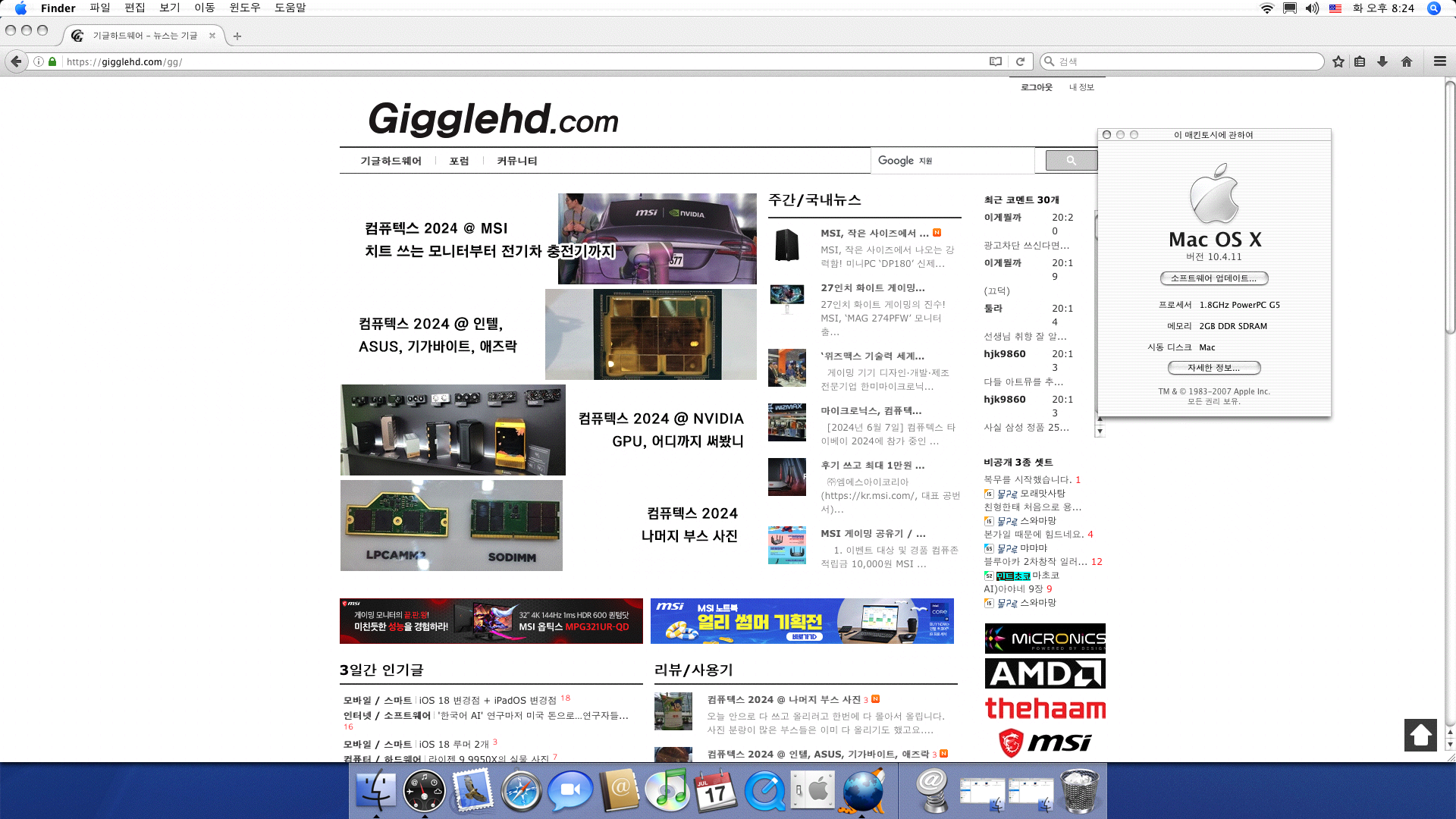Bookmark this page with star icon

(x=1338, y=61)
